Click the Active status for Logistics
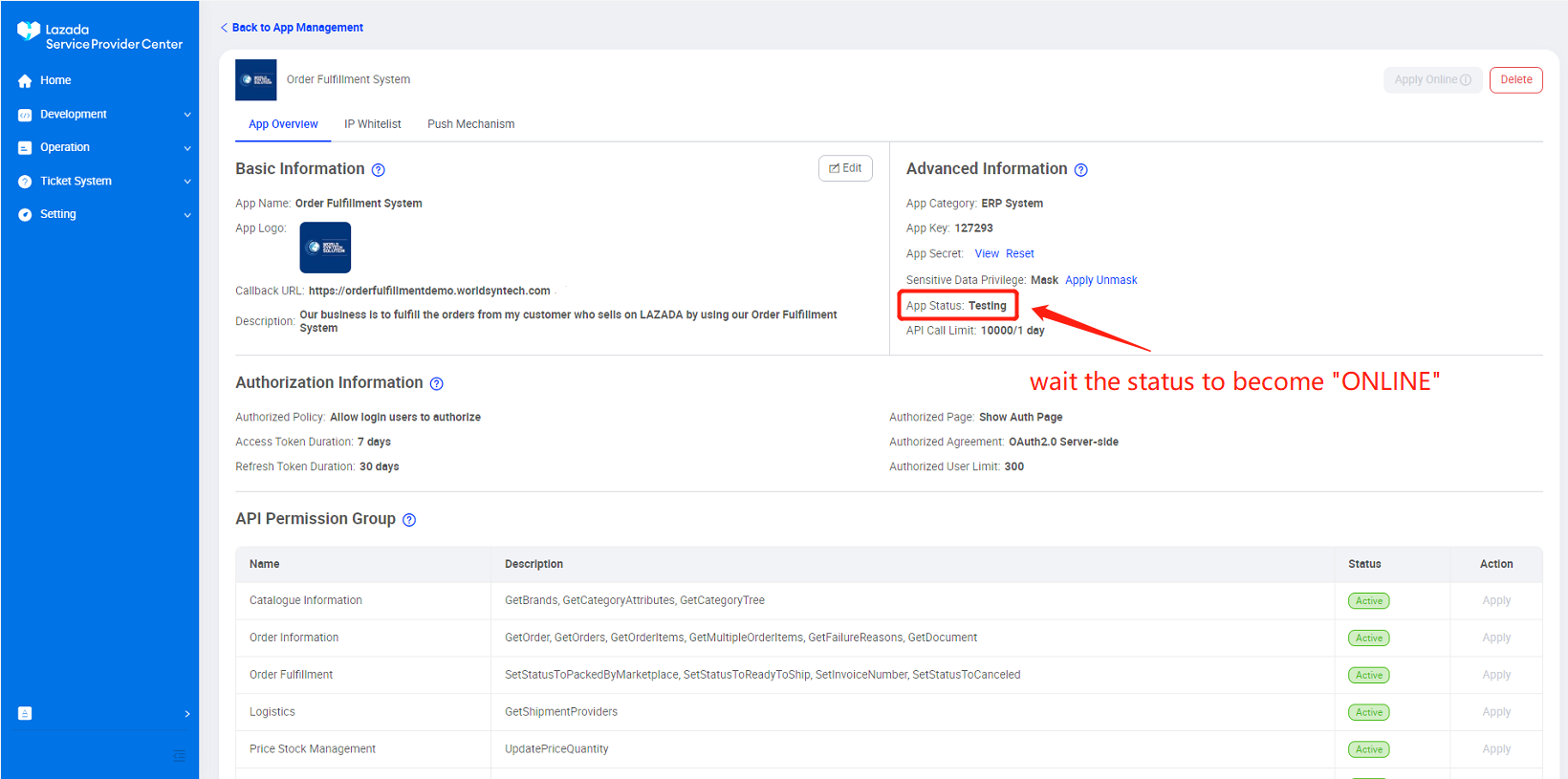This screenshot has width=1568, height=779. click(1369, 713)
